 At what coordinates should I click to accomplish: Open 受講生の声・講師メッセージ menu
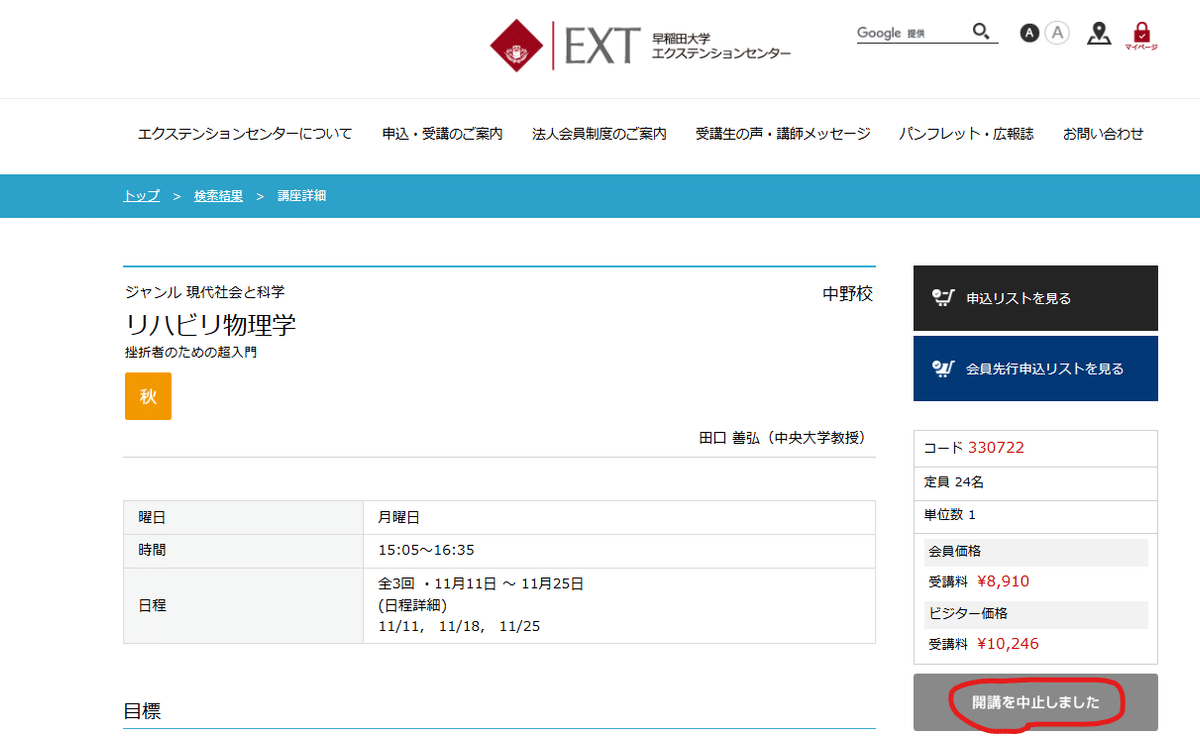pos(783,134)
